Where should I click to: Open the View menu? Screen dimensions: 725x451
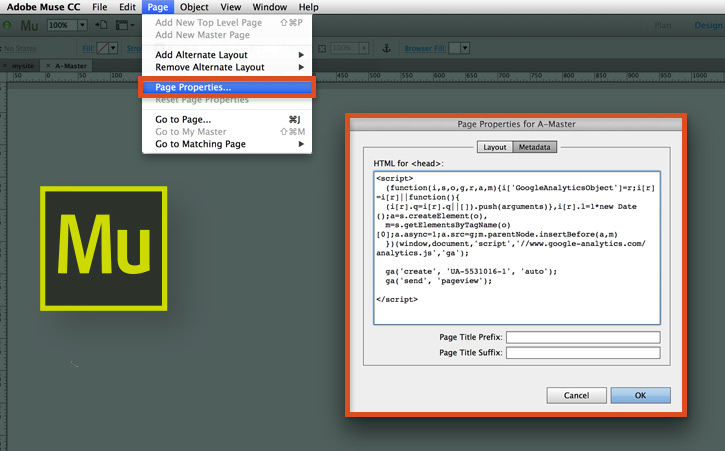coord(231,7)
